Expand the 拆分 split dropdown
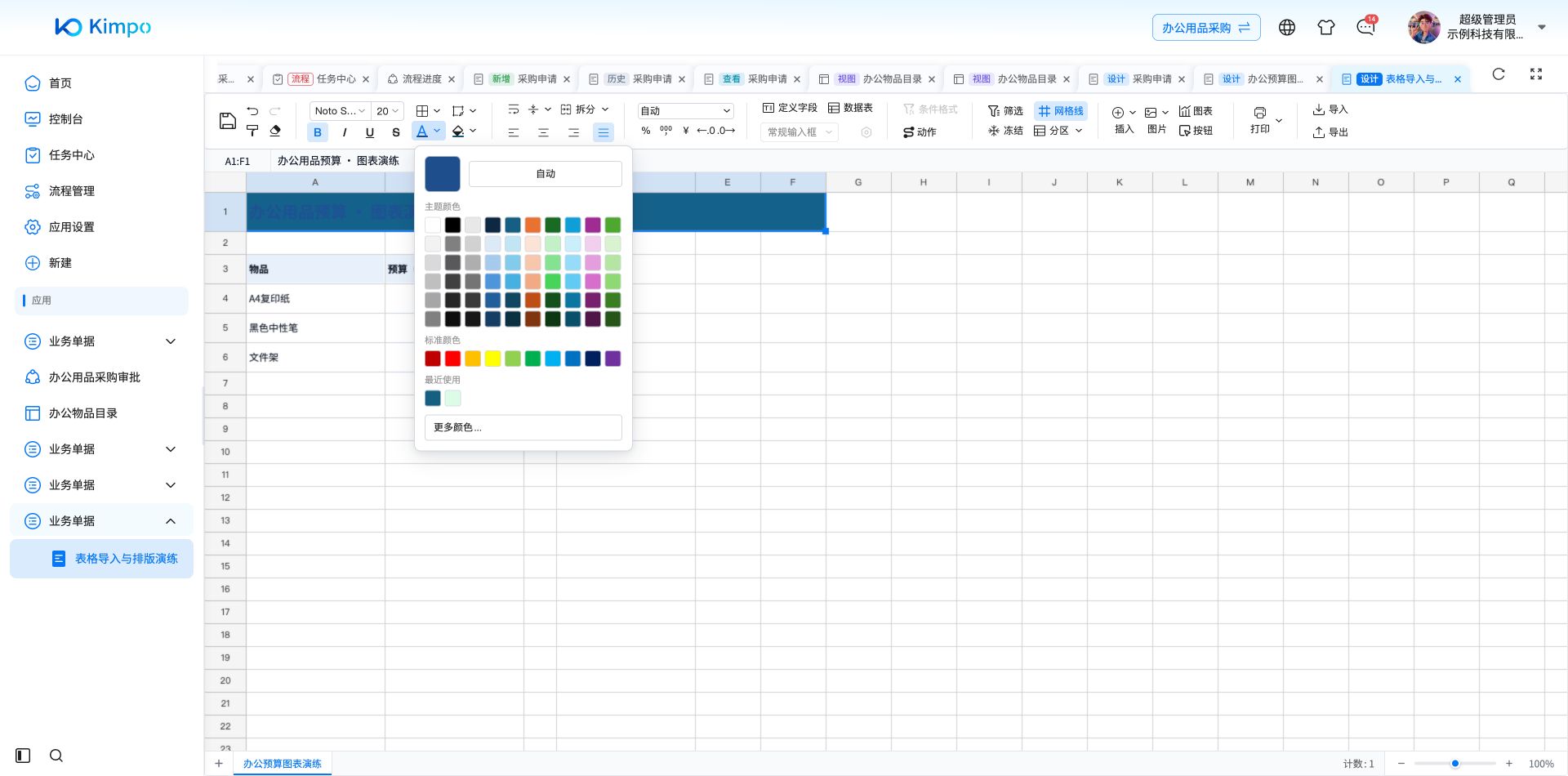The height and width of the screenshot is (776, 1568). click(x=605, y=109)
